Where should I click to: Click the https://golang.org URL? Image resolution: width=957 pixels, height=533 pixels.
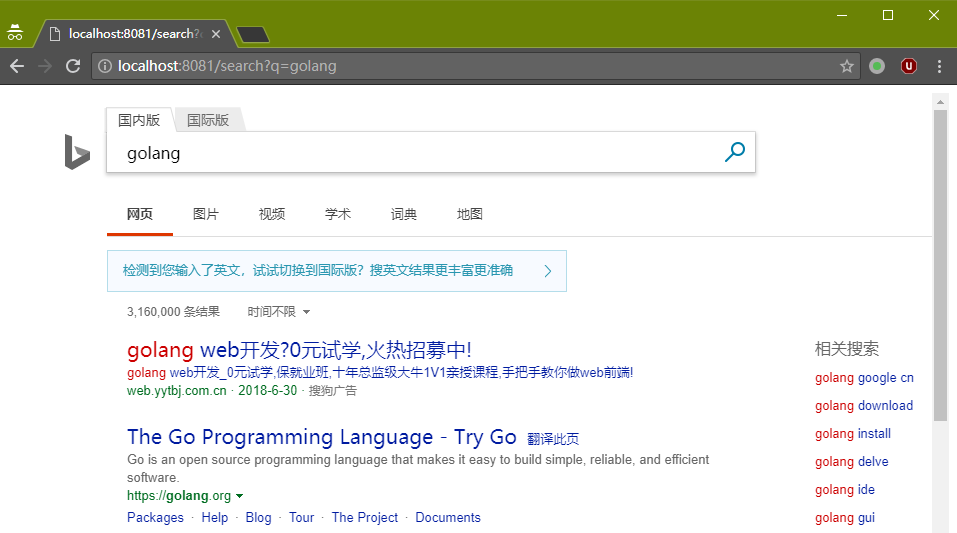point(179,496)
